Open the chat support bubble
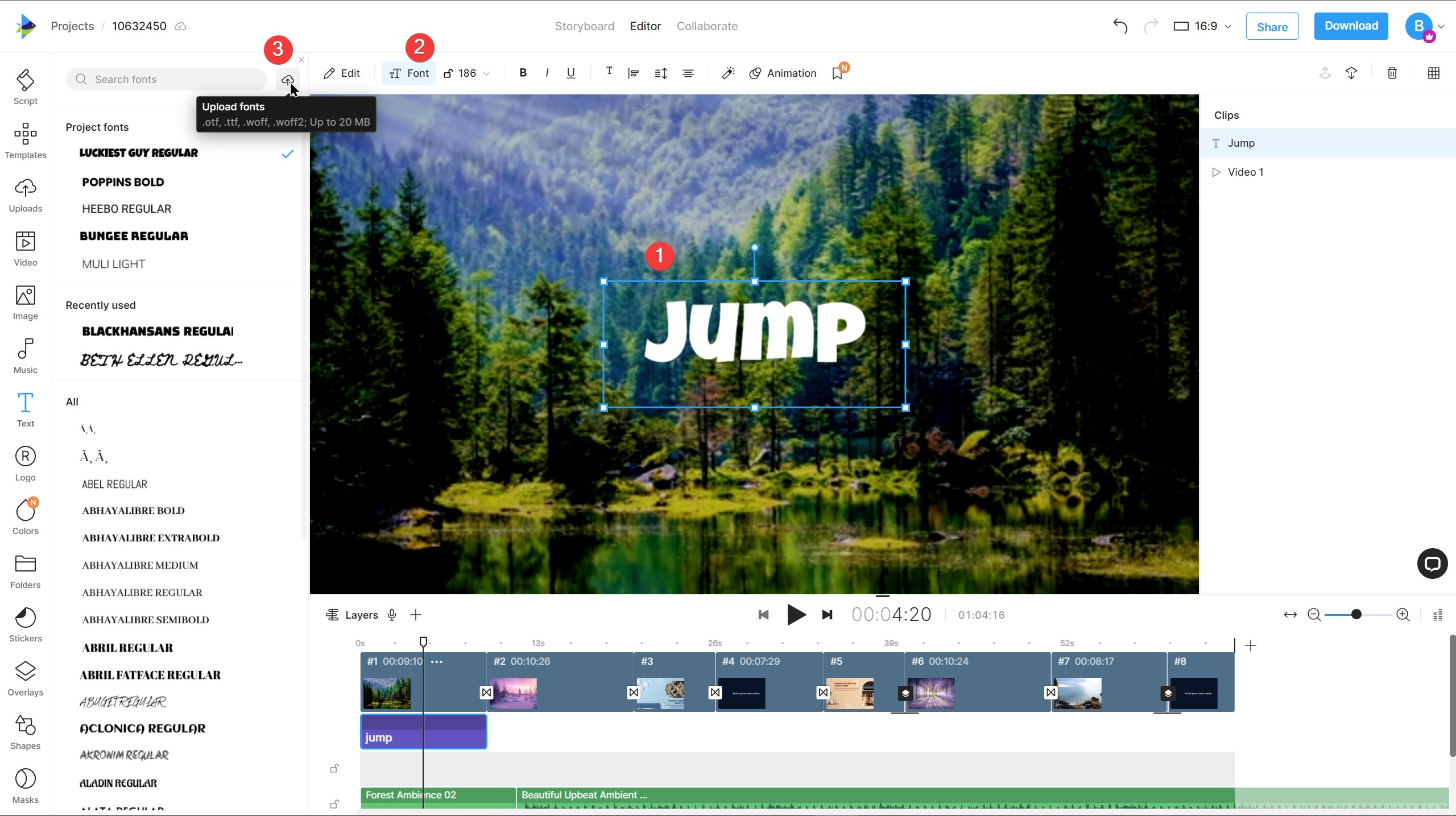Screen dimensions: 1456x816 point(1432,564)
